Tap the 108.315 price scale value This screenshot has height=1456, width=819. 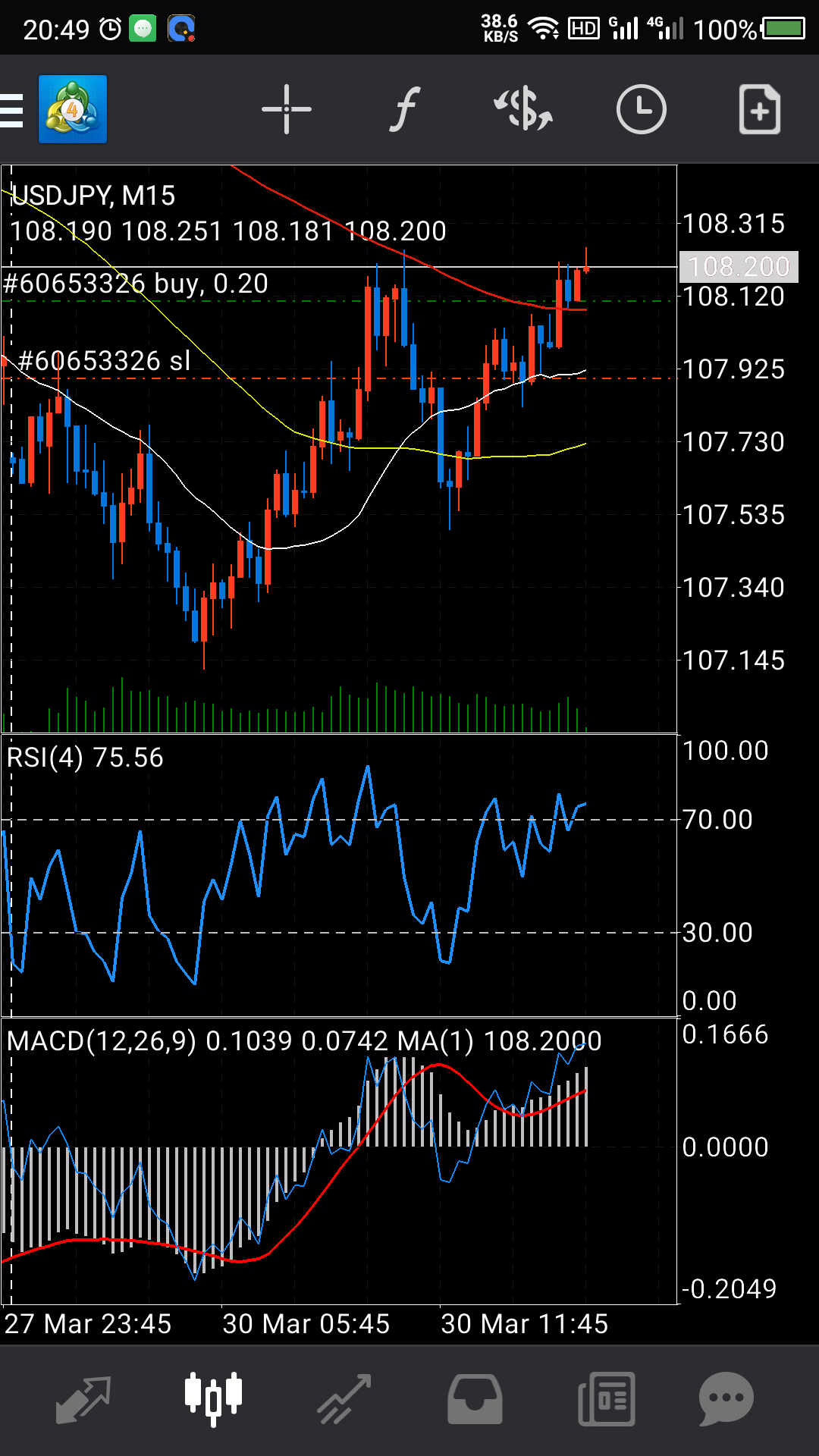[733, 224]
